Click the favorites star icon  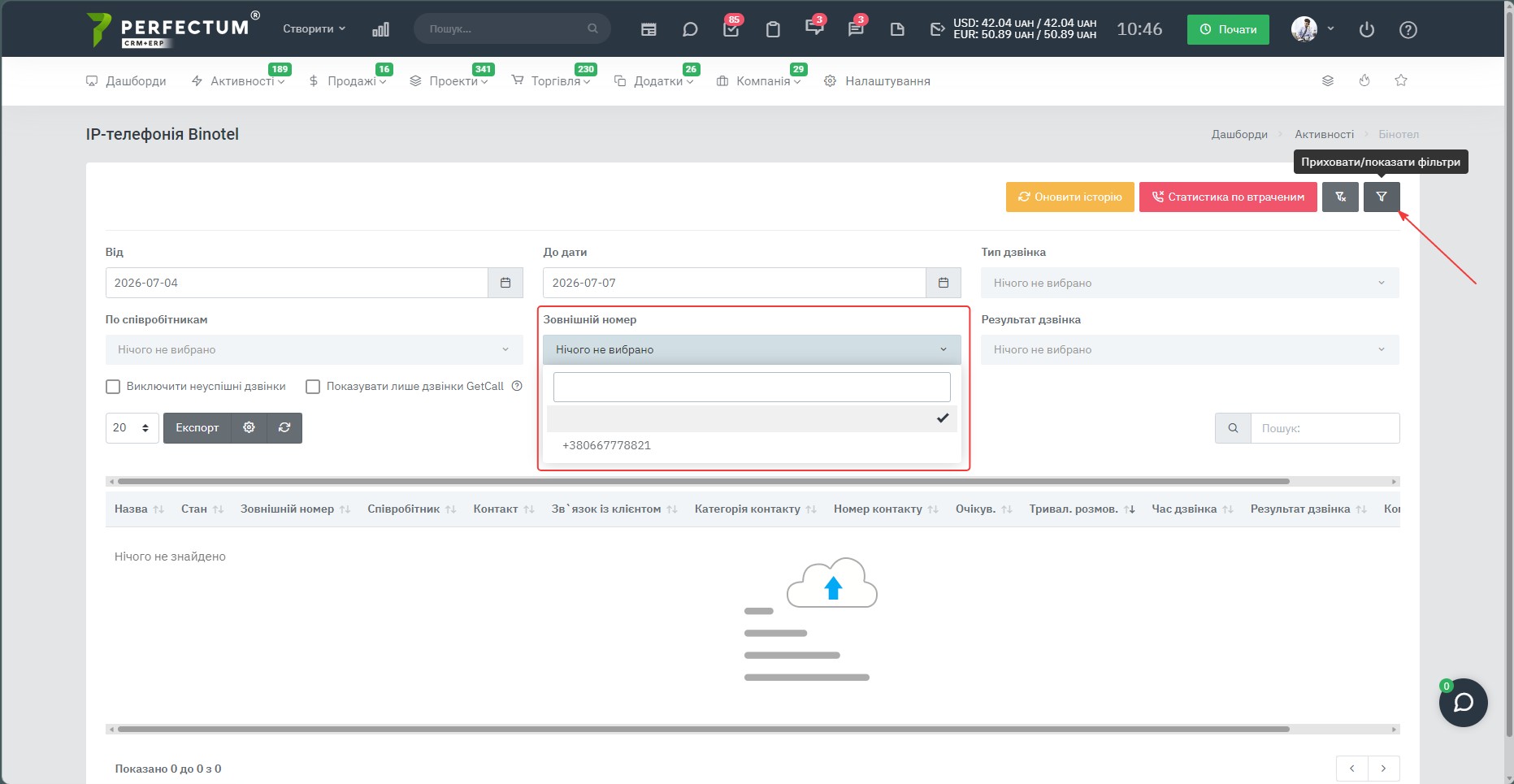pos(1401,80)
